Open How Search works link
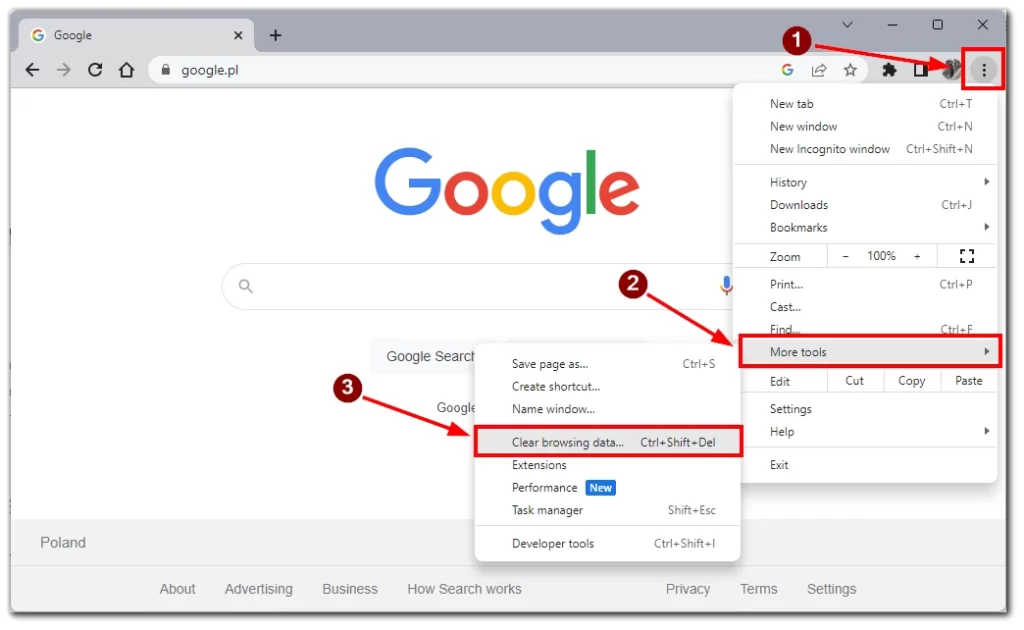This screenshot has width=1024, height=630. tap(464, 589)
